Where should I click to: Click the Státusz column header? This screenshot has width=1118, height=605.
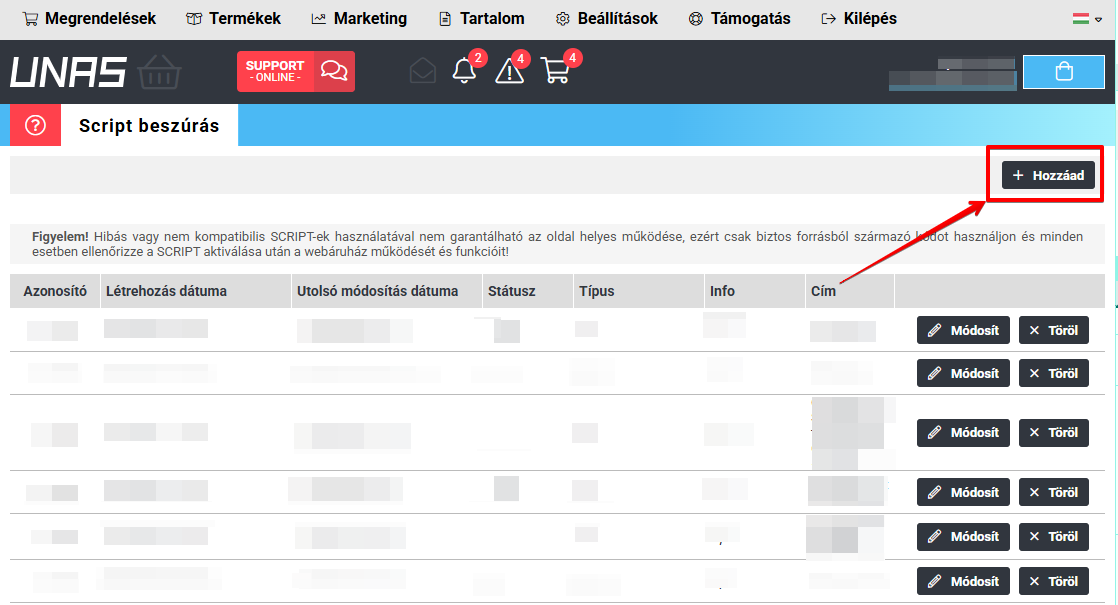pos(528,291)
